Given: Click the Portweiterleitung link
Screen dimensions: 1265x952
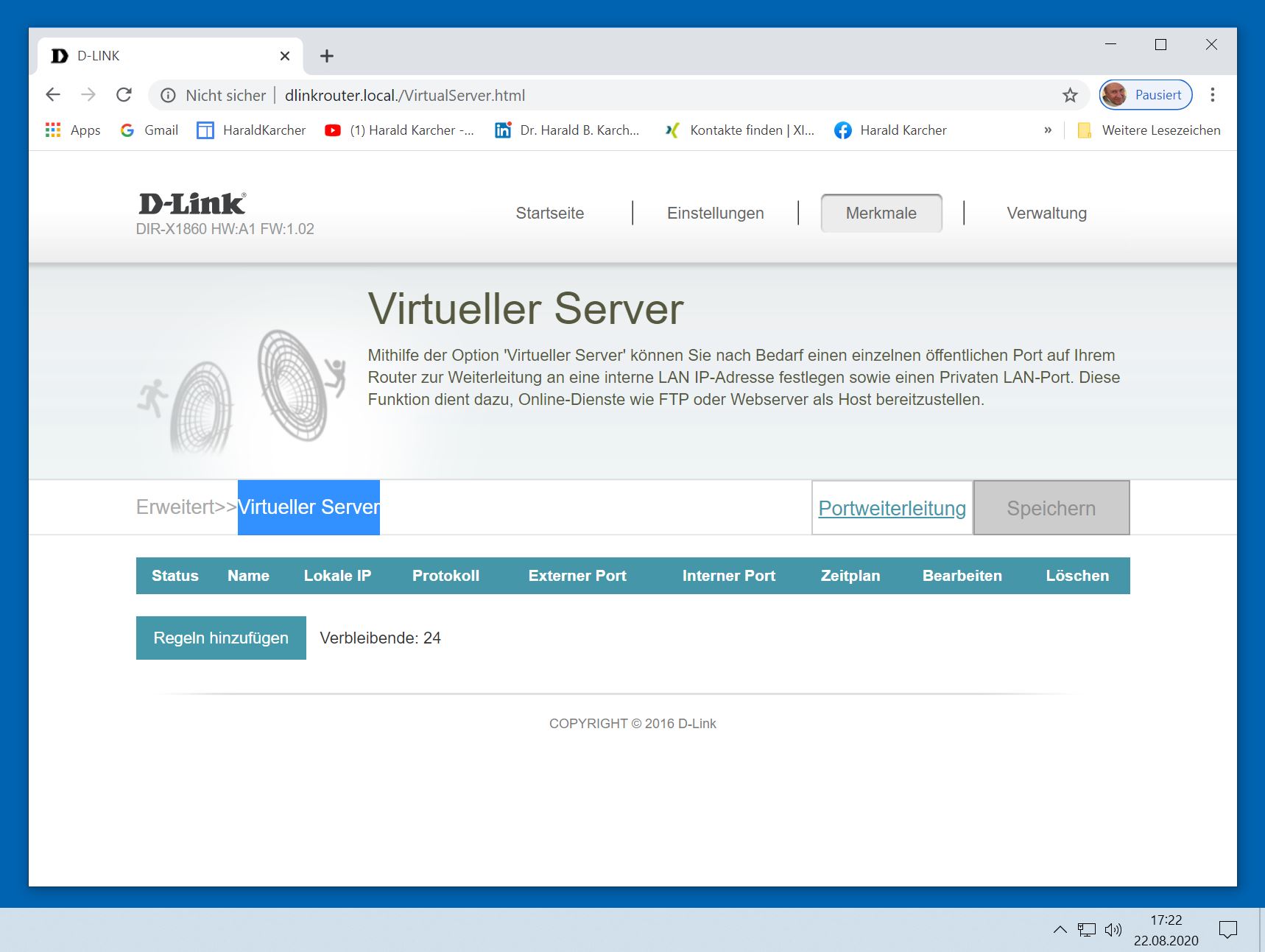Looking at the screenshot, I should click(x=892, y=508).
